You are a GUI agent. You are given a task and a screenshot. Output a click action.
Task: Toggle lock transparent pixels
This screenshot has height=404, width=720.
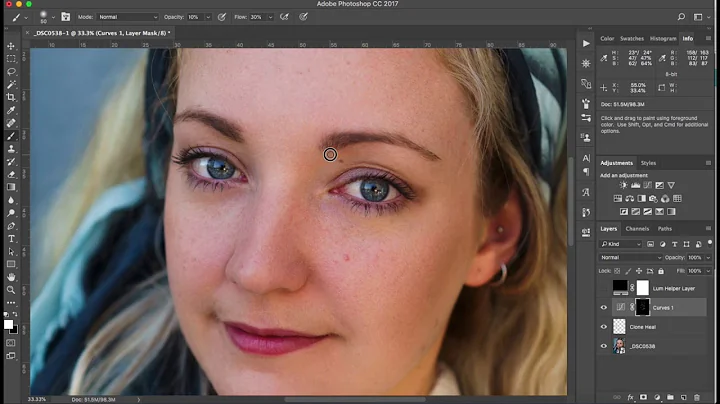pos(617,271)
